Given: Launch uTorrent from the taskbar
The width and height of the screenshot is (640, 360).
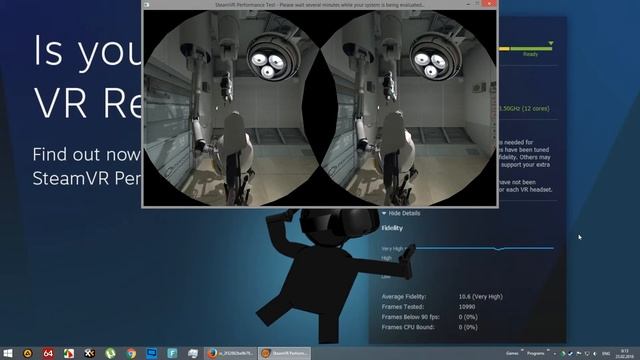Looking at the screenshot, I should click(110, 353).
